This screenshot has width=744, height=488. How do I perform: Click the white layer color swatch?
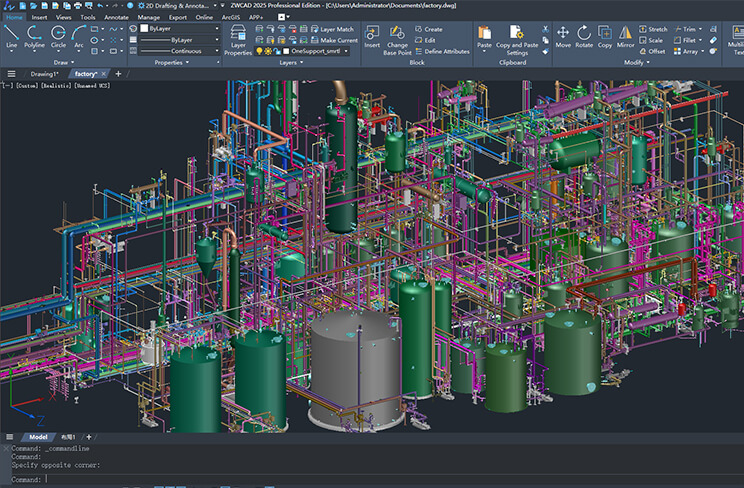285,51
